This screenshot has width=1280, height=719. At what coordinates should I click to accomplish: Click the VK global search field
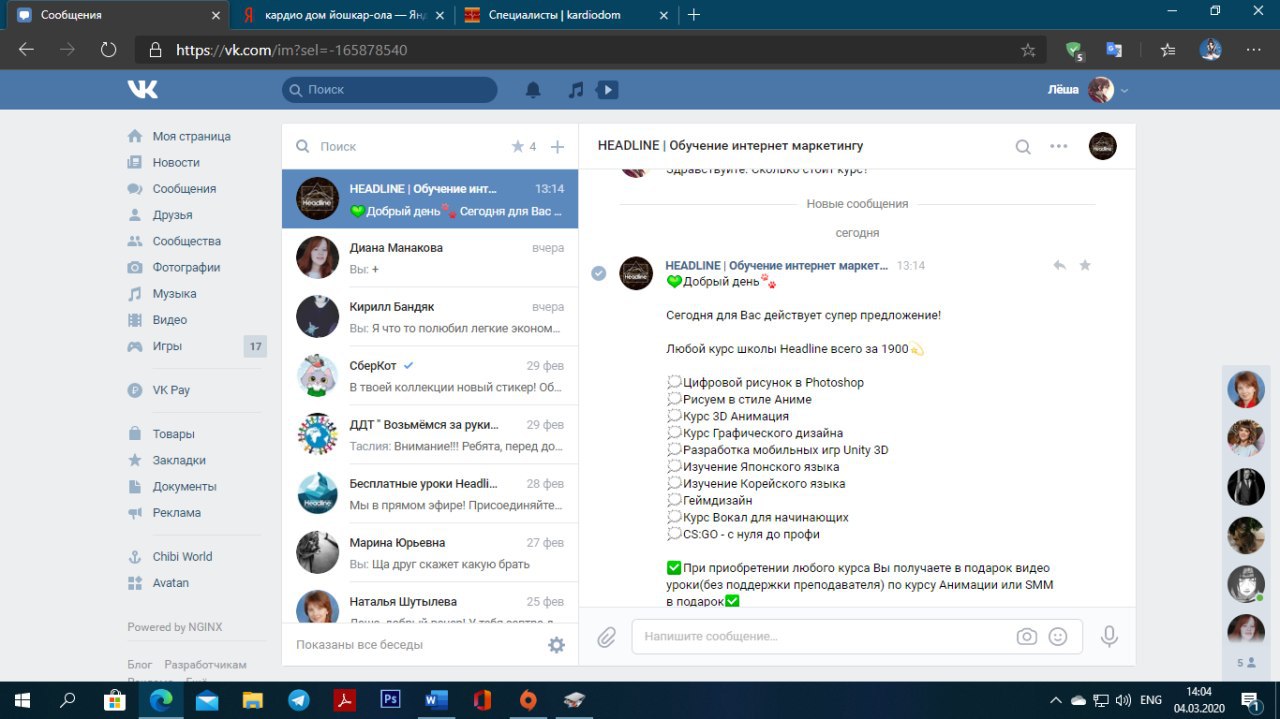pos(389,90)
